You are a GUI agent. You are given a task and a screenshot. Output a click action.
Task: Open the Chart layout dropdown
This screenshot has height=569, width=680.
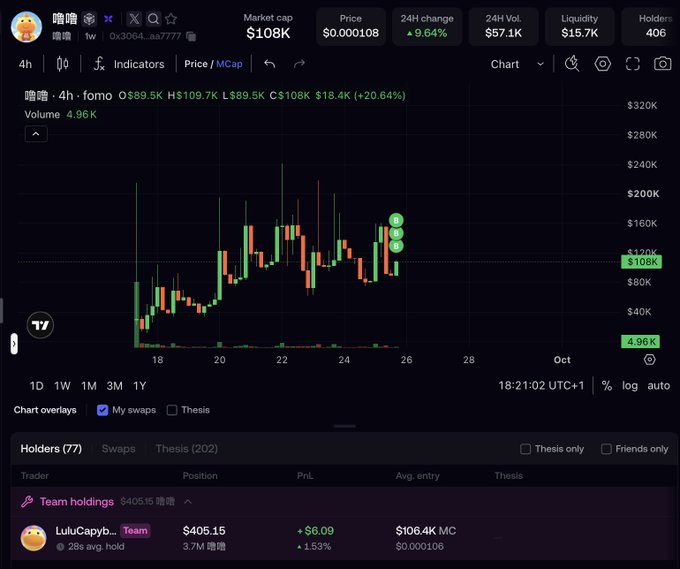tap(517, 64)
